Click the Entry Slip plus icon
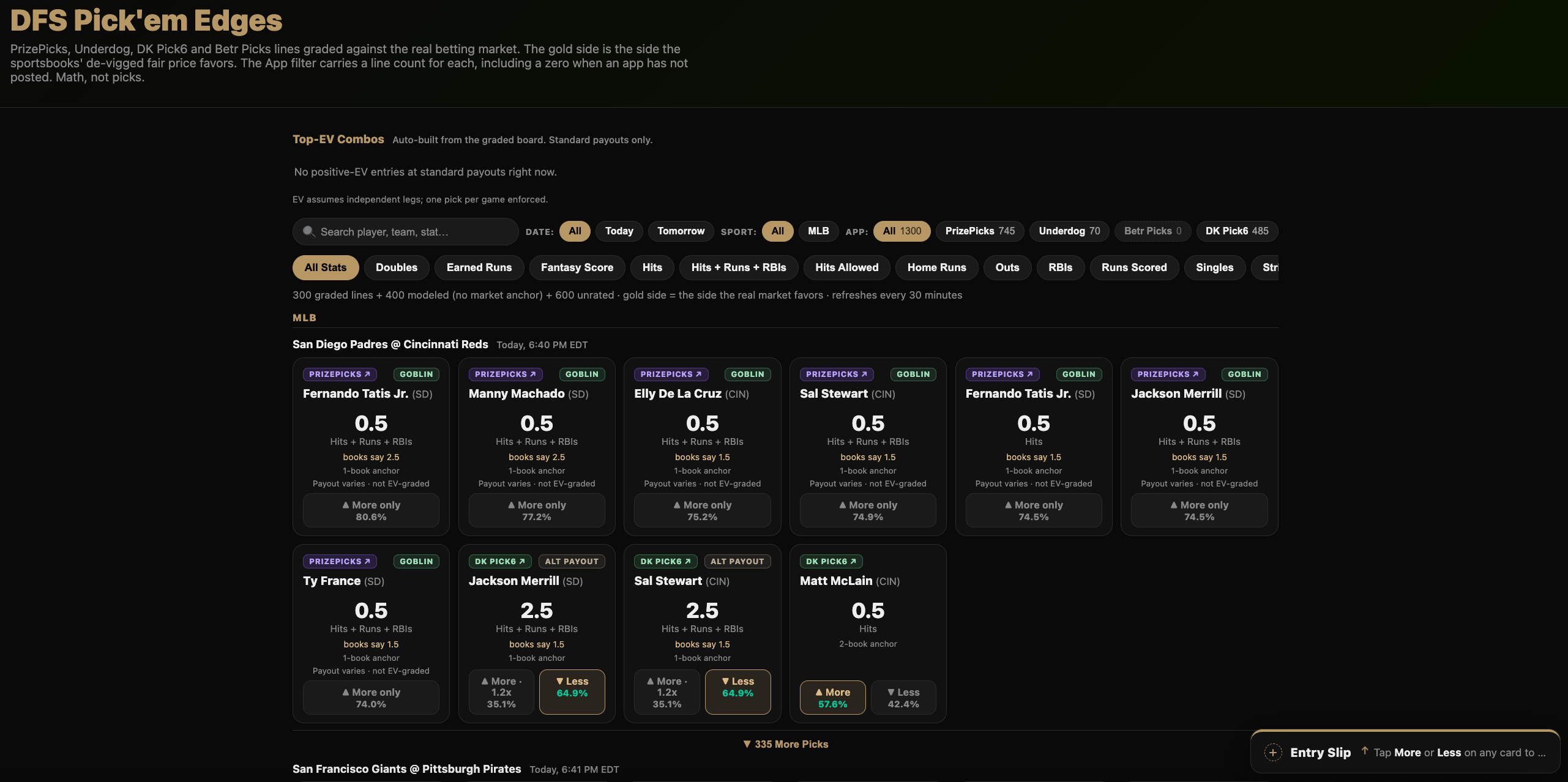The image size is (1568, 782). (x=1273, y=753)
